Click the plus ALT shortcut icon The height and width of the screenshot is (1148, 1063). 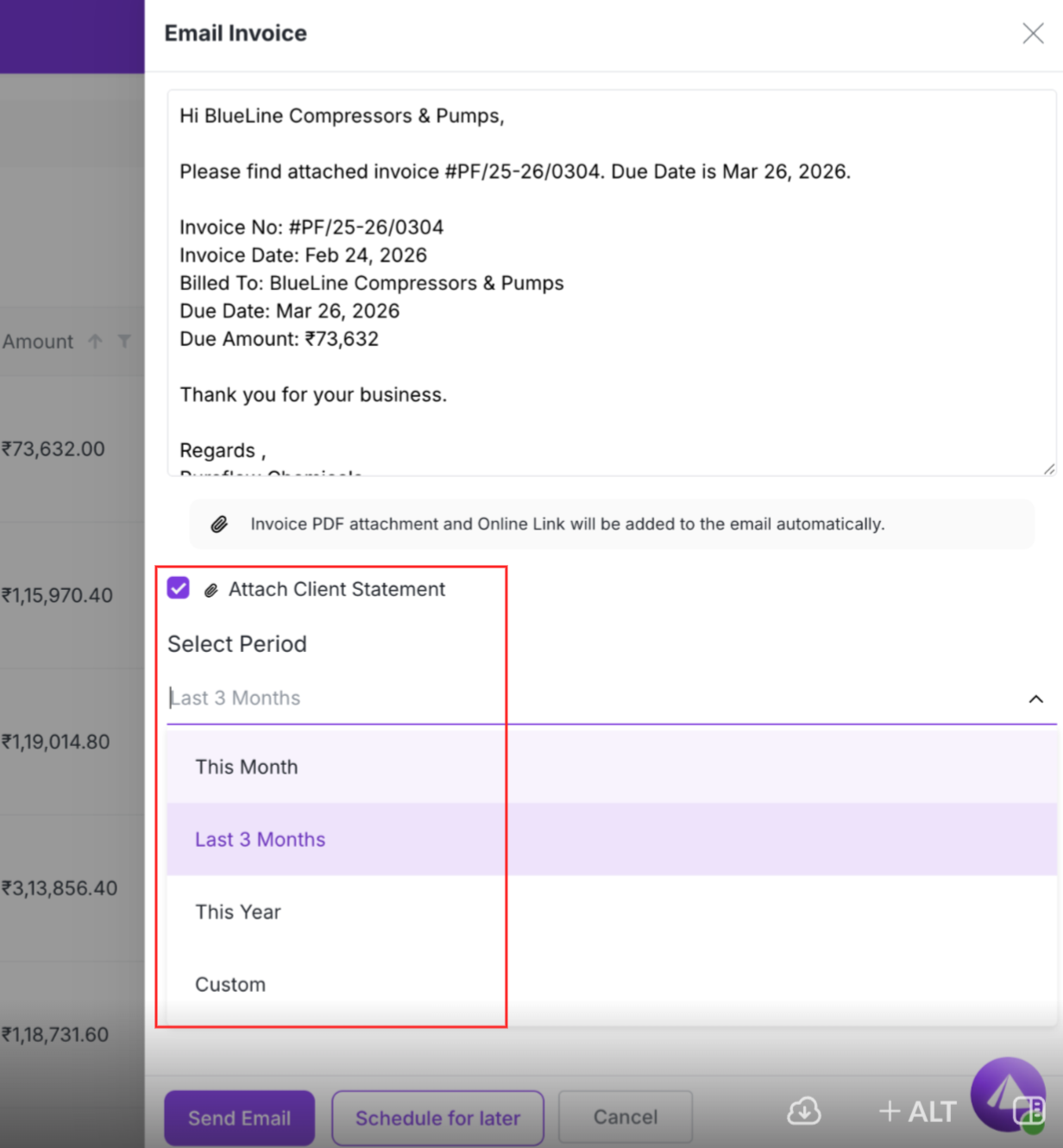coord(917,1112)
